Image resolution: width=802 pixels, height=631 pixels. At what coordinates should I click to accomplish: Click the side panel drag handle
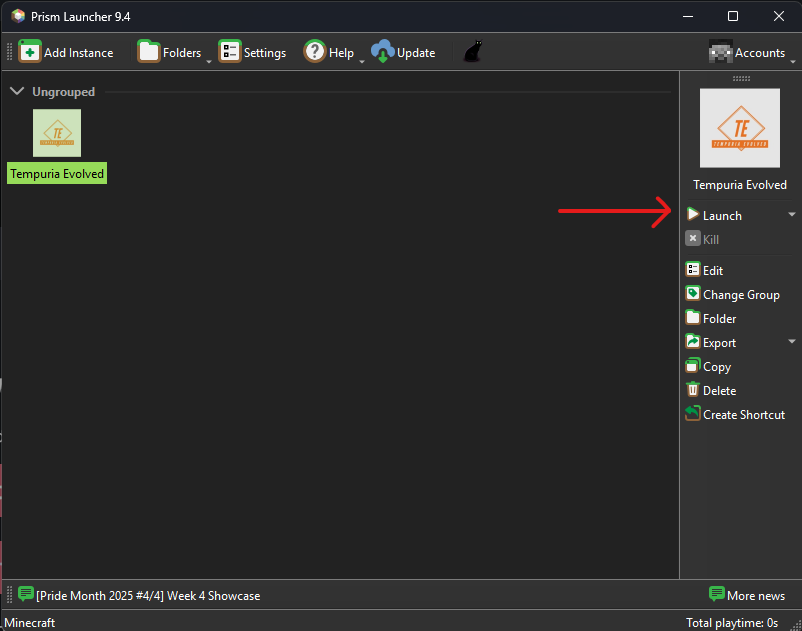[741, 78]
